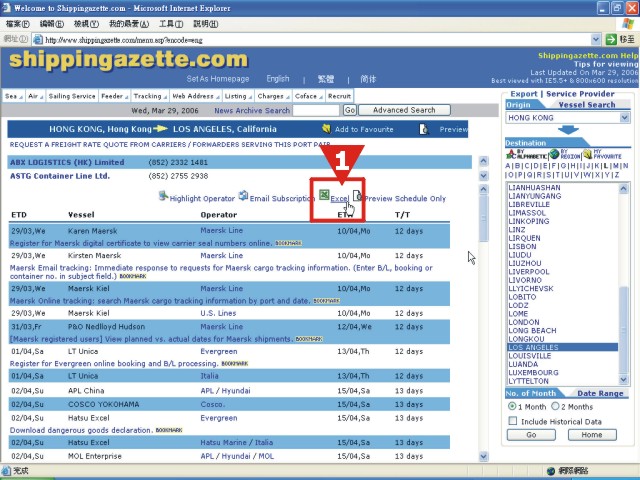Viewport: 640px width, 480px height.
Task: Select the 1 Month radio button
Action: pos(512,406)
